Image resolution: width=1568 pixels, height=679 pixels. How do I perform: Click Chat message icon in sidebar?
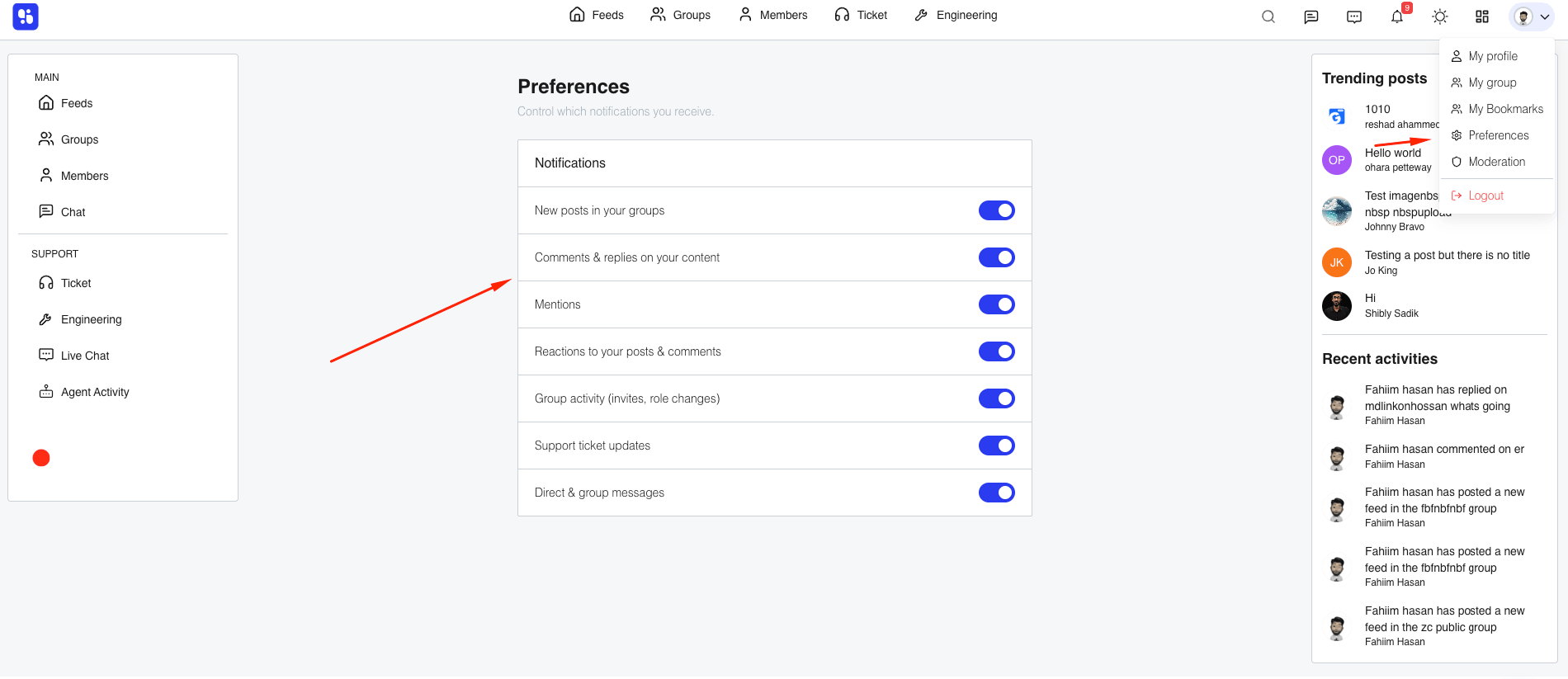pyautogui.click(x=46, y=211)
